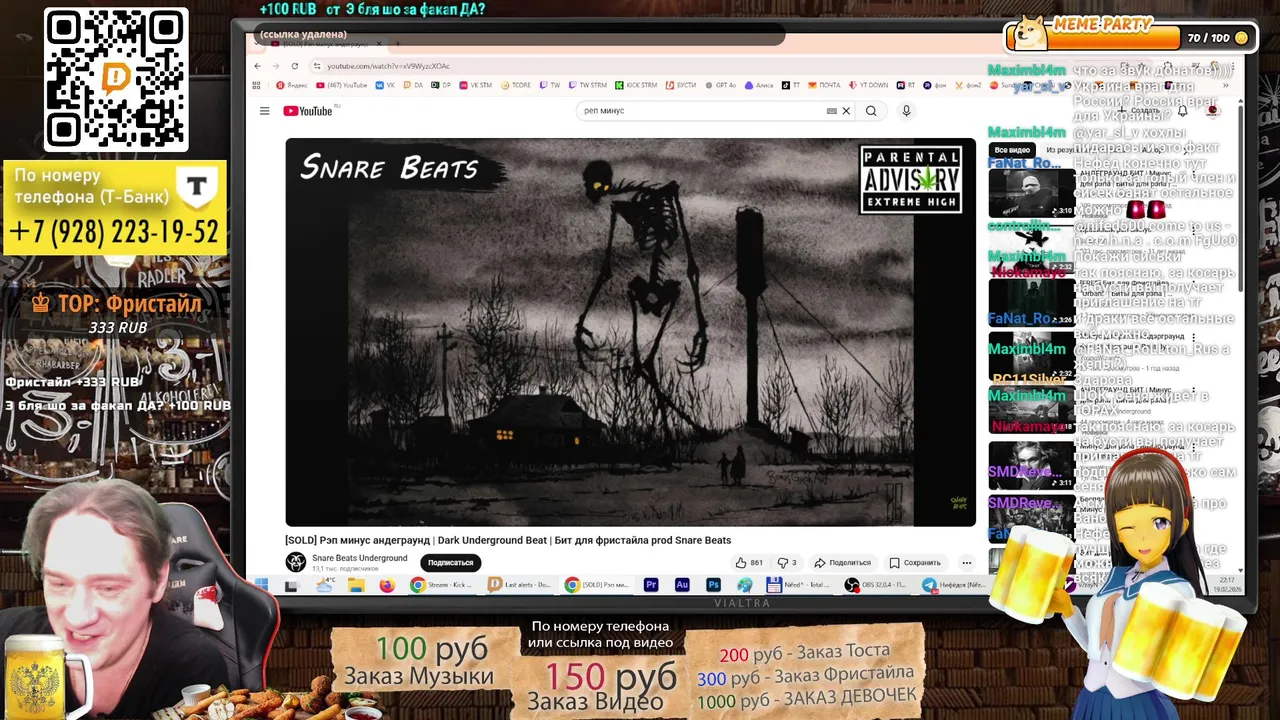Go back using the browser back arrow
The height and width of the screenshot is (720, 1280).
tap(257, 66)
